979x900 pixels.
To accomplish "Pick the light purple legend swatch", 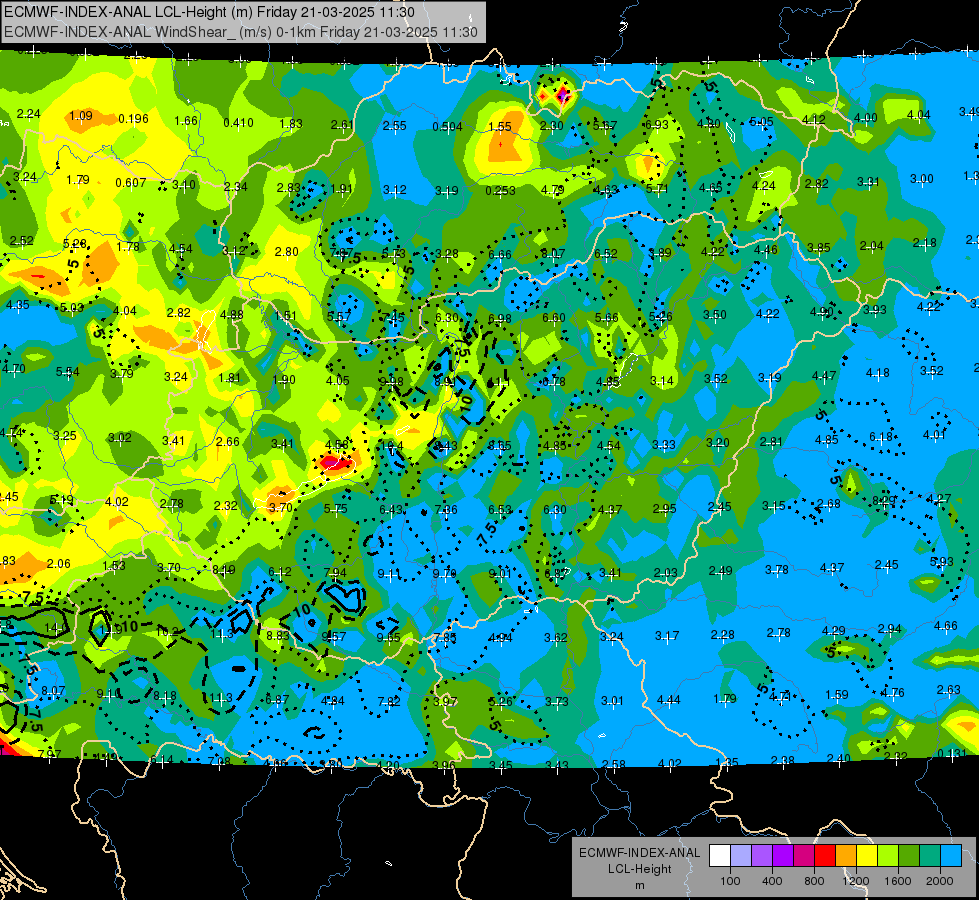I will [762, 856].
